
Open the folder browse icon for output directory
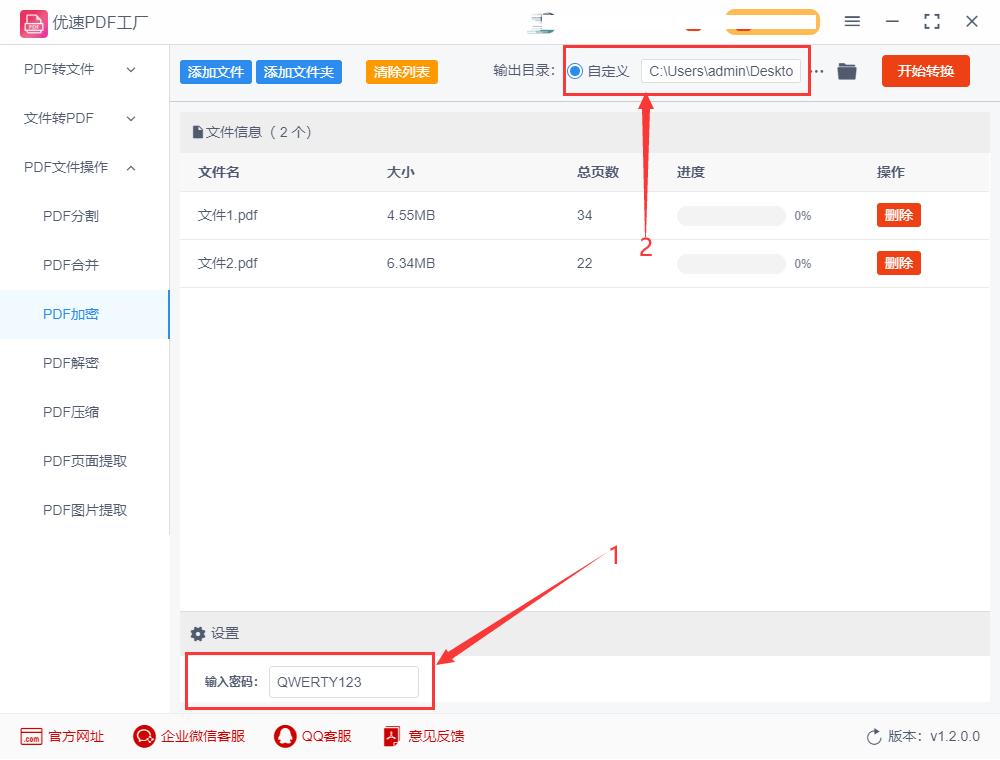[x=846, y=71]
